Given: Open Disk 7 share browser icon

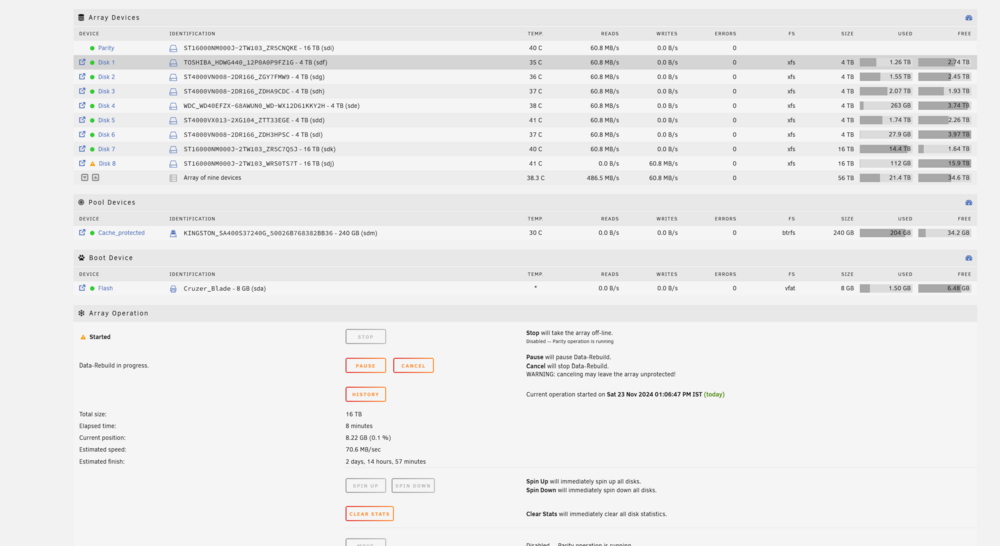Looking at the screenshot, I should (x=82, y=149).
